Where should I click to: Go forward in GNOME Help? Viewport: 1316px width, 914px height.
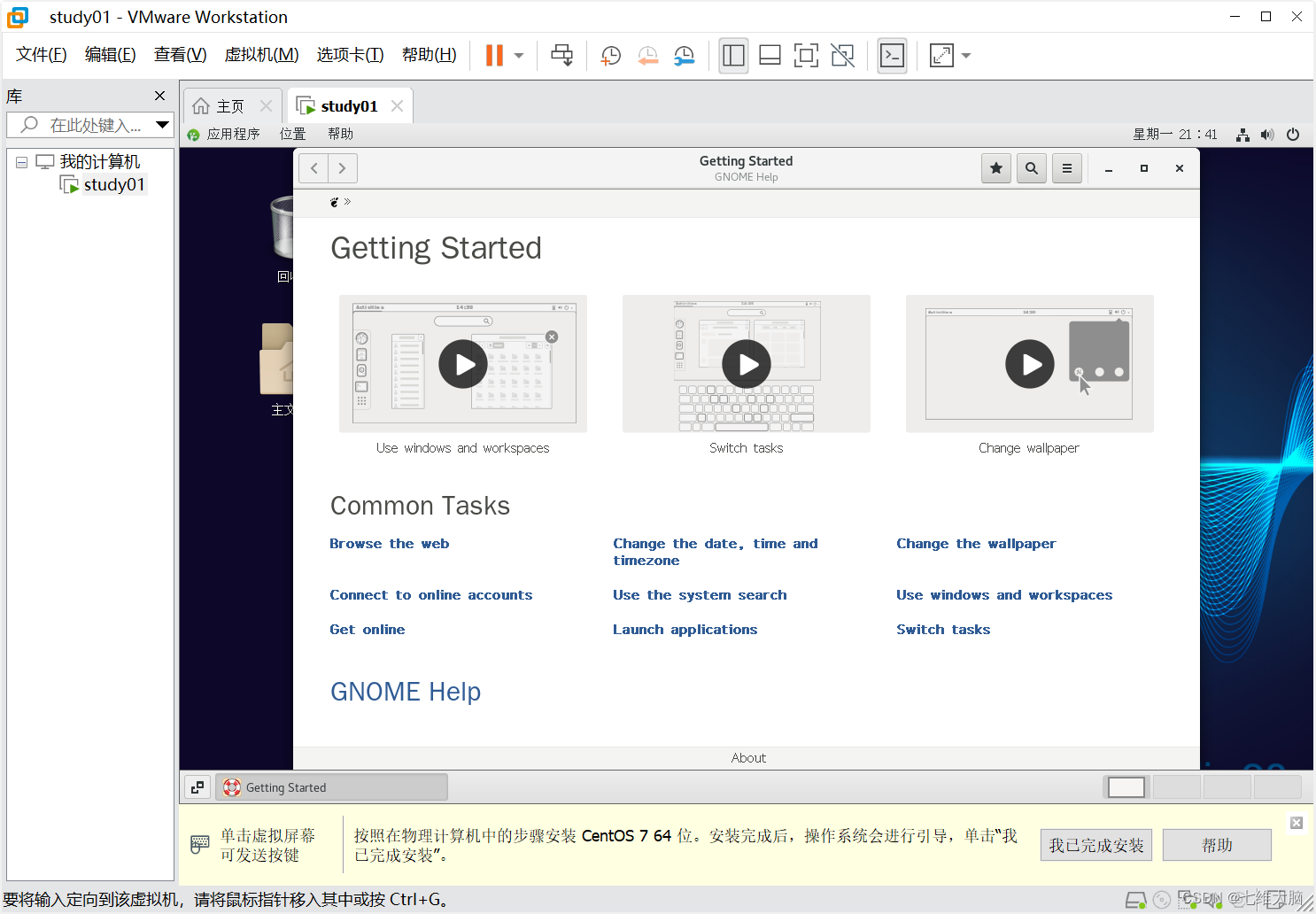click(x=343, y=168)
